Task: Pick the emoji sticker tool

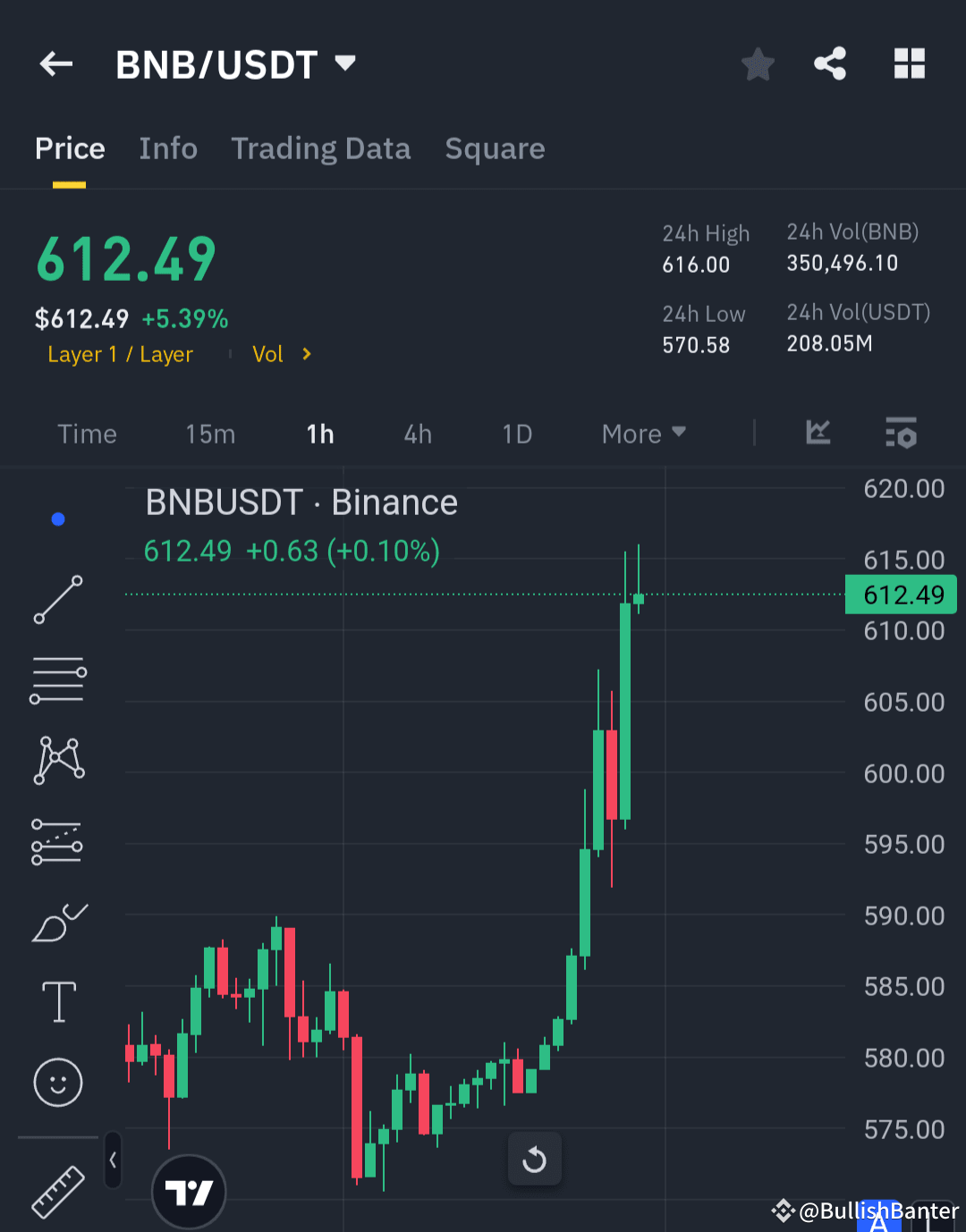Action: (x=57, y=1082)
